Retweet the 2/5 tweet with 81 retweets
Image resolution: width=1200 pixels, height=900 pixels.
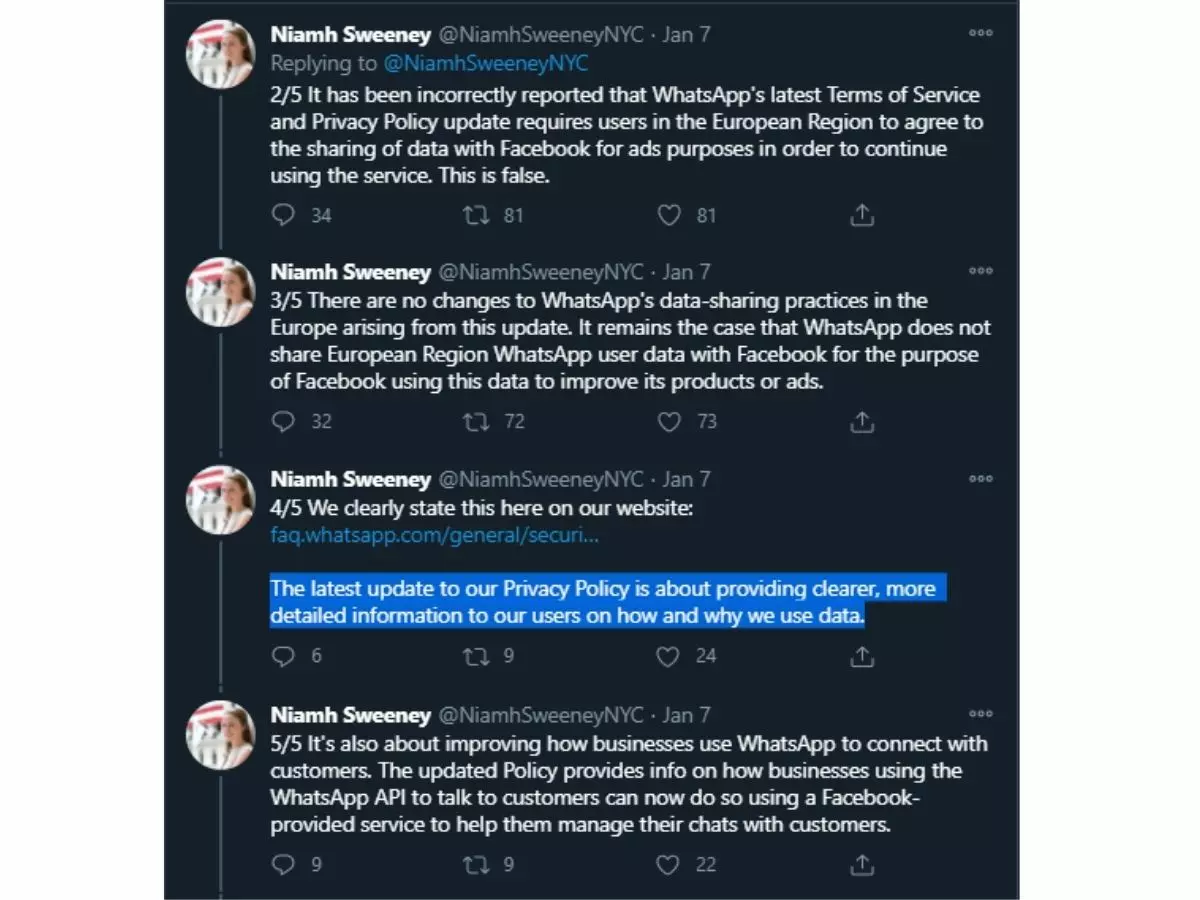coord(476,215)
